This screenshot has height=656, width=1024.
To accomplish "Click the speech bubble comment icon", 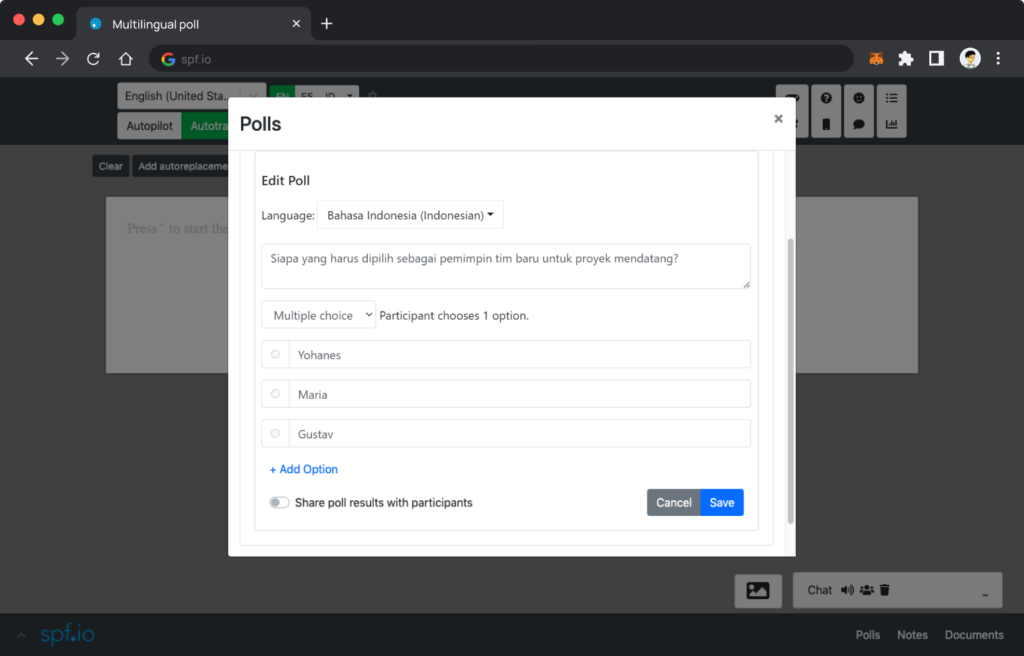I will click(858, 125).
